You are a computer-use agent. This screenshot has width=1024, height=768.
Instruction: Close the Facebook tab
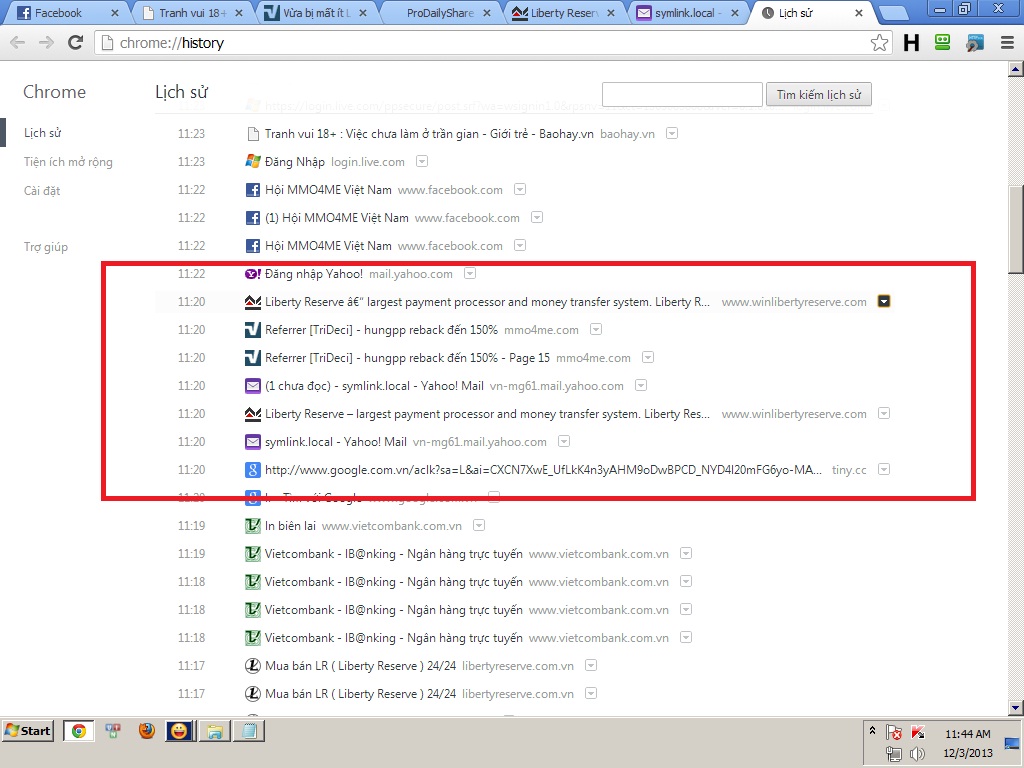pos(115,13)
